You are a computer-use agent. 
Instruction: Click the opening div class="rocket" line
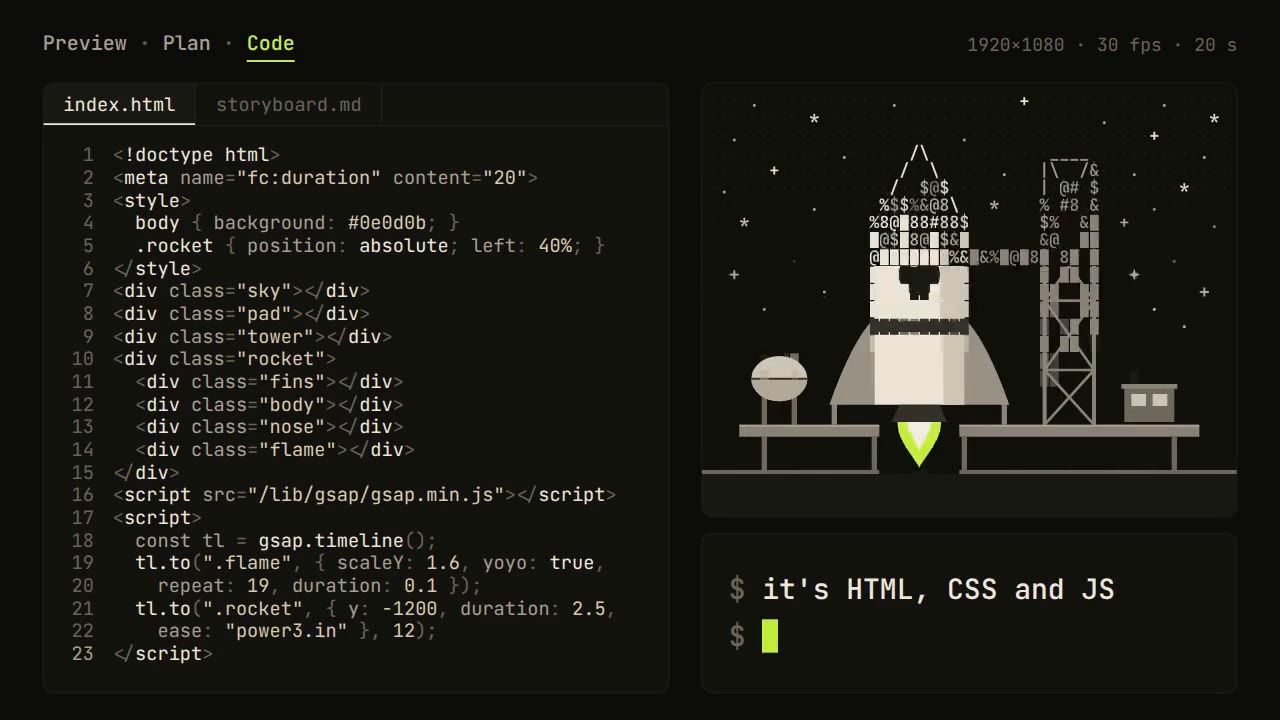(225, 359)
